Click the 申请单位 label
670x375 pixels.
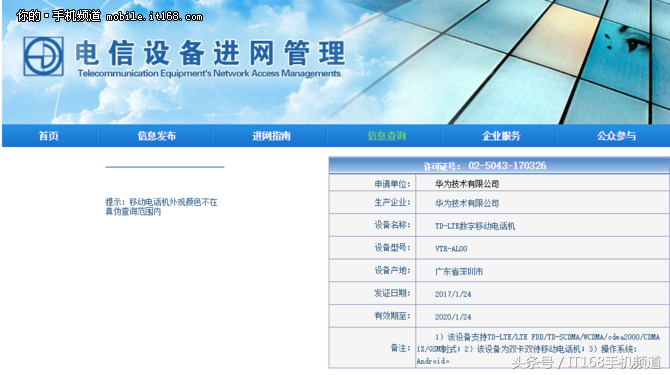392,184
